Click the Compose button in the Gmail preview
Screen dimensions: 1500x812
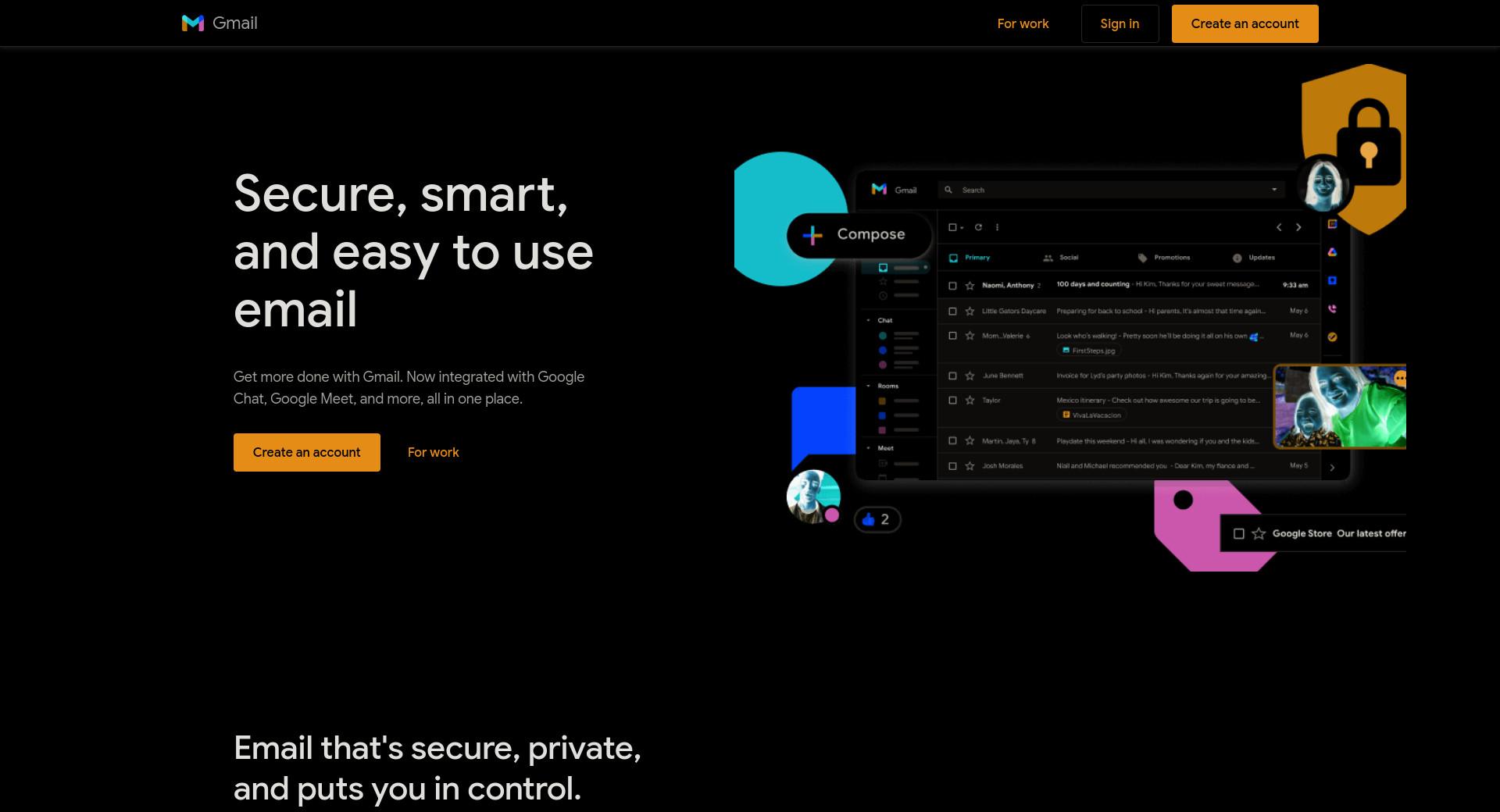tap(859, 234)
